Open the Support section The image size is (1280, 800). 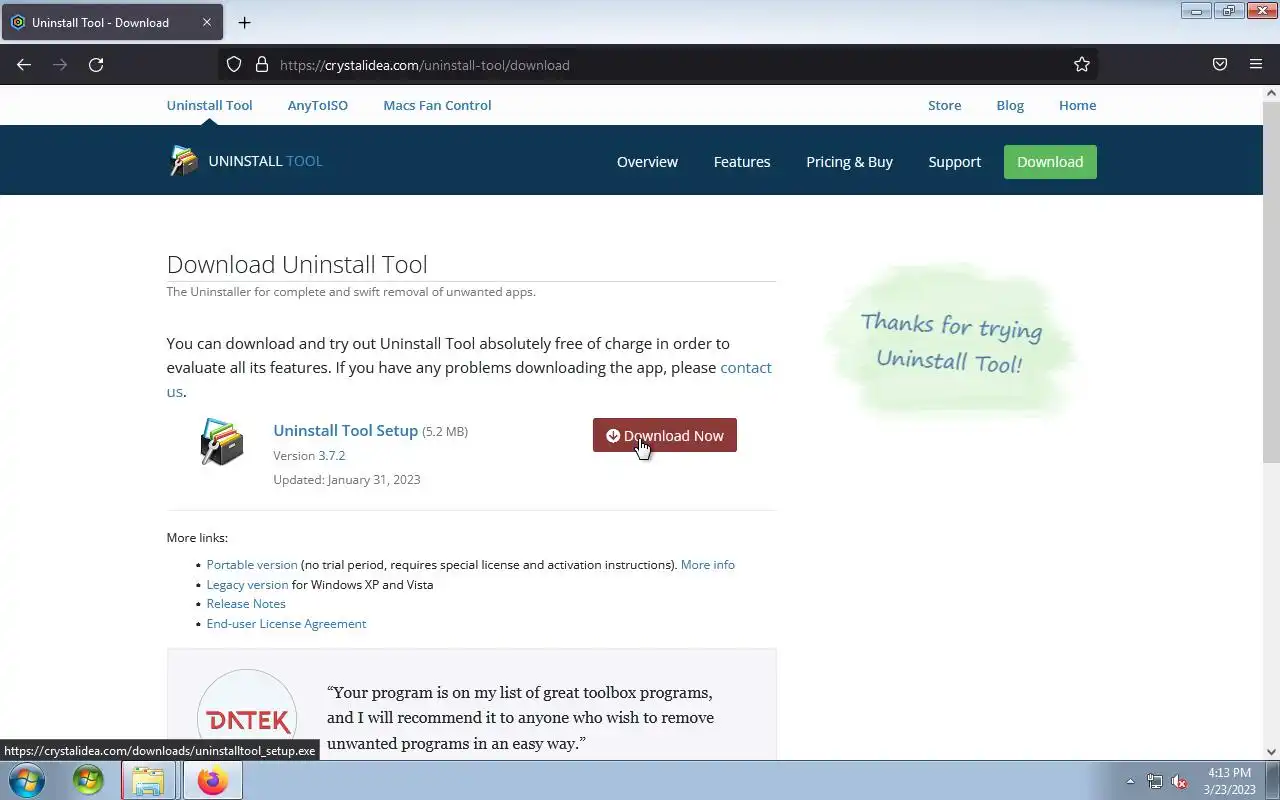(x=954, y=162)
